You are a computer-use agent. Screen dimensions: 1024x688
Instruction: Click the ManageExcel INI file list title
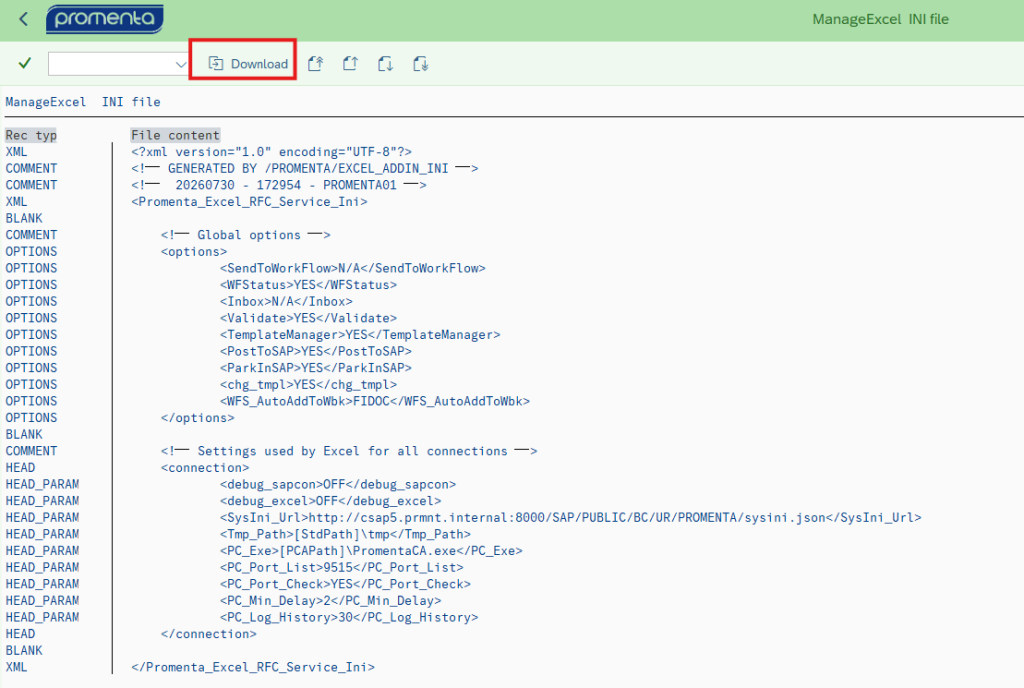tap(83, 102)
